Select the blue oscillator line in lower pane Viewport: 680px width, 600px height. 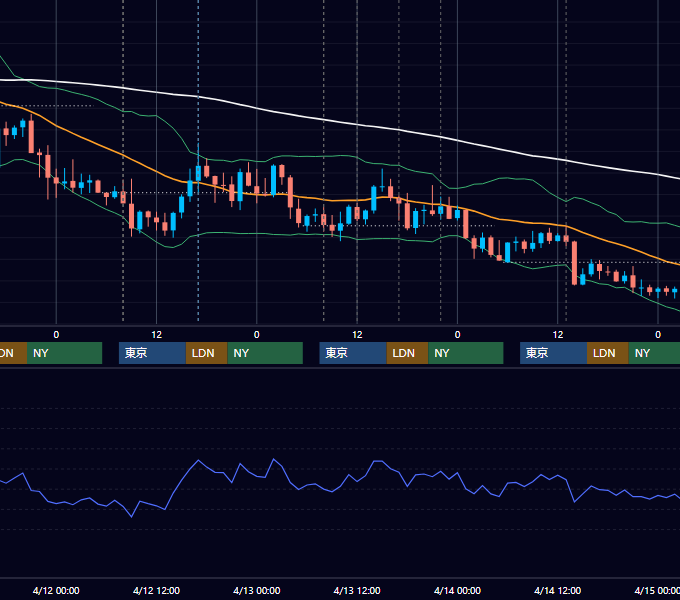click(340, 488)
